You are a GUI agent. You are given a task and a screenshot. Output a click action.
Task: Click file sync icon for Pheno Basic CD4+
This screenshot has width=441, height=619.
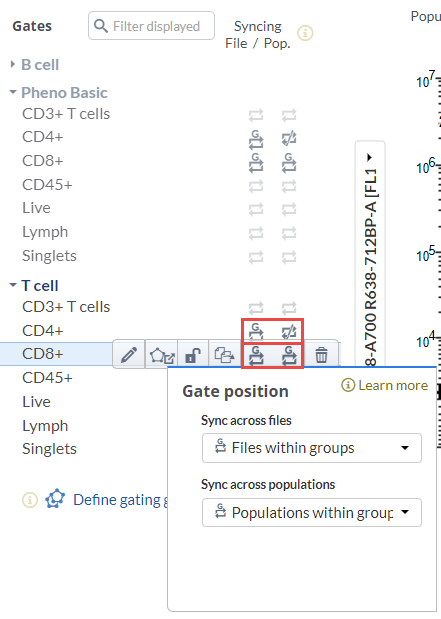(256, 139)
